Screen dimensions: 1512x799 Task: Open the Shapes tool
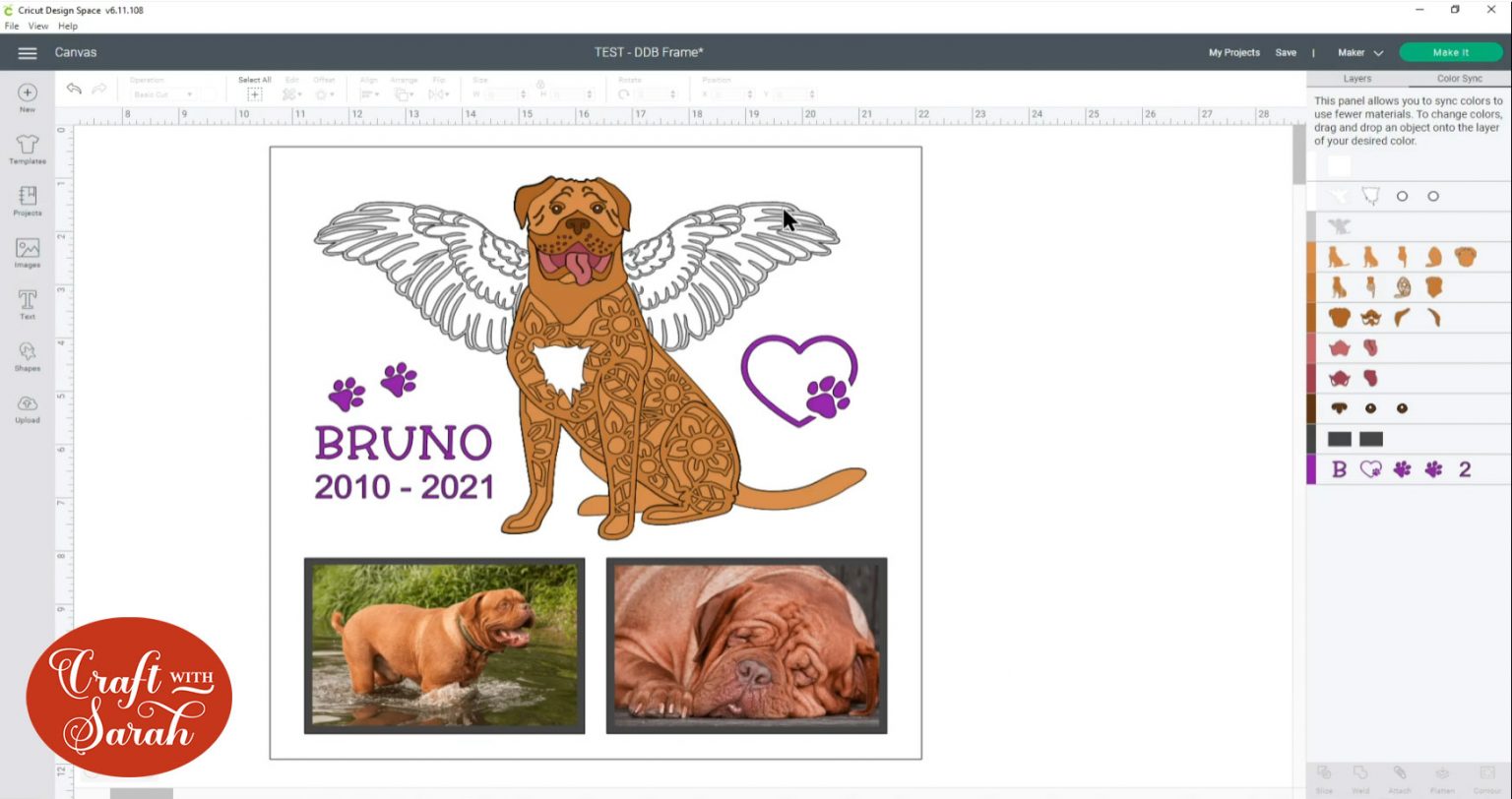click(x=28, y=356)
